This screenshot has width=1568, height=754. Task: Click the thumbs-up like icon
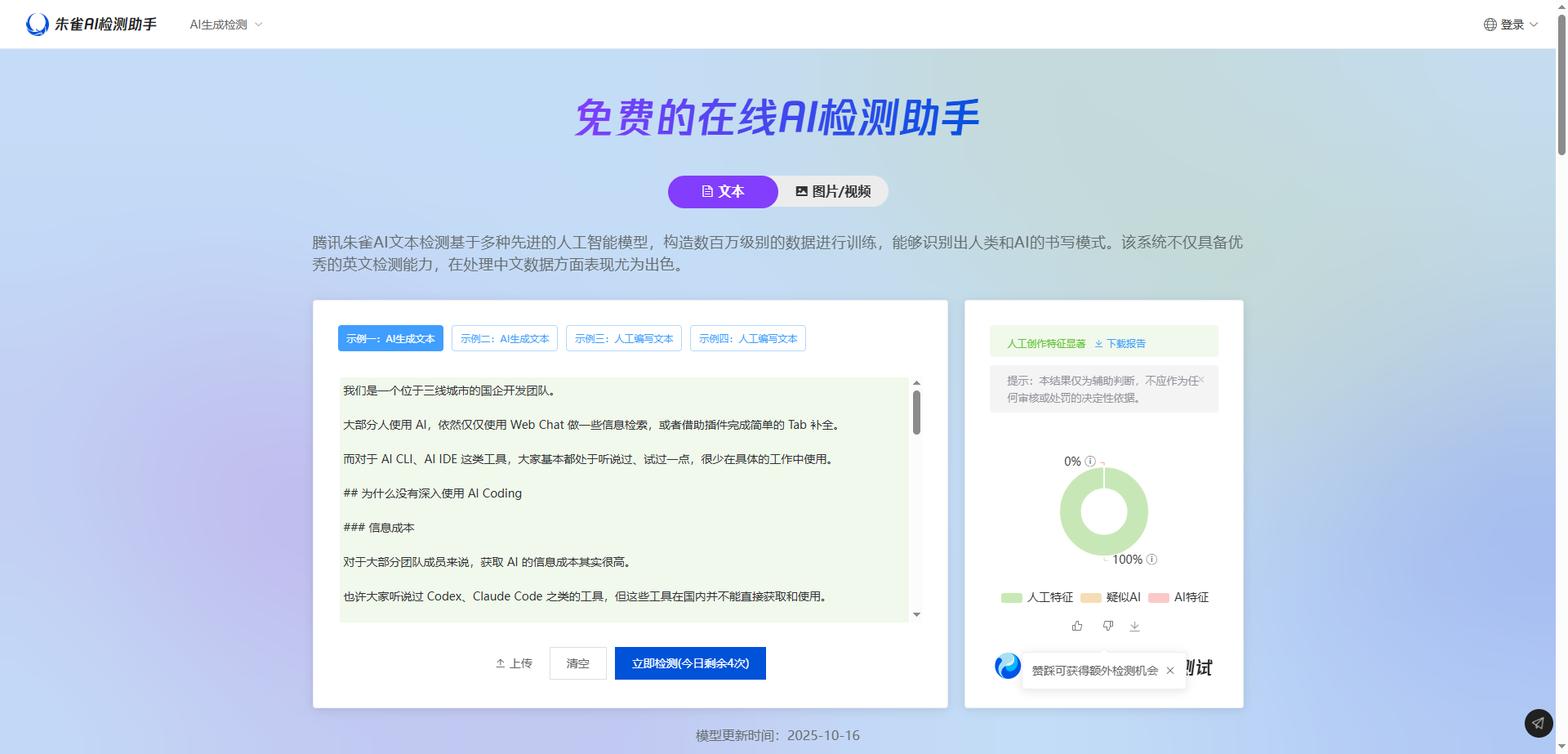(1077, 626)
